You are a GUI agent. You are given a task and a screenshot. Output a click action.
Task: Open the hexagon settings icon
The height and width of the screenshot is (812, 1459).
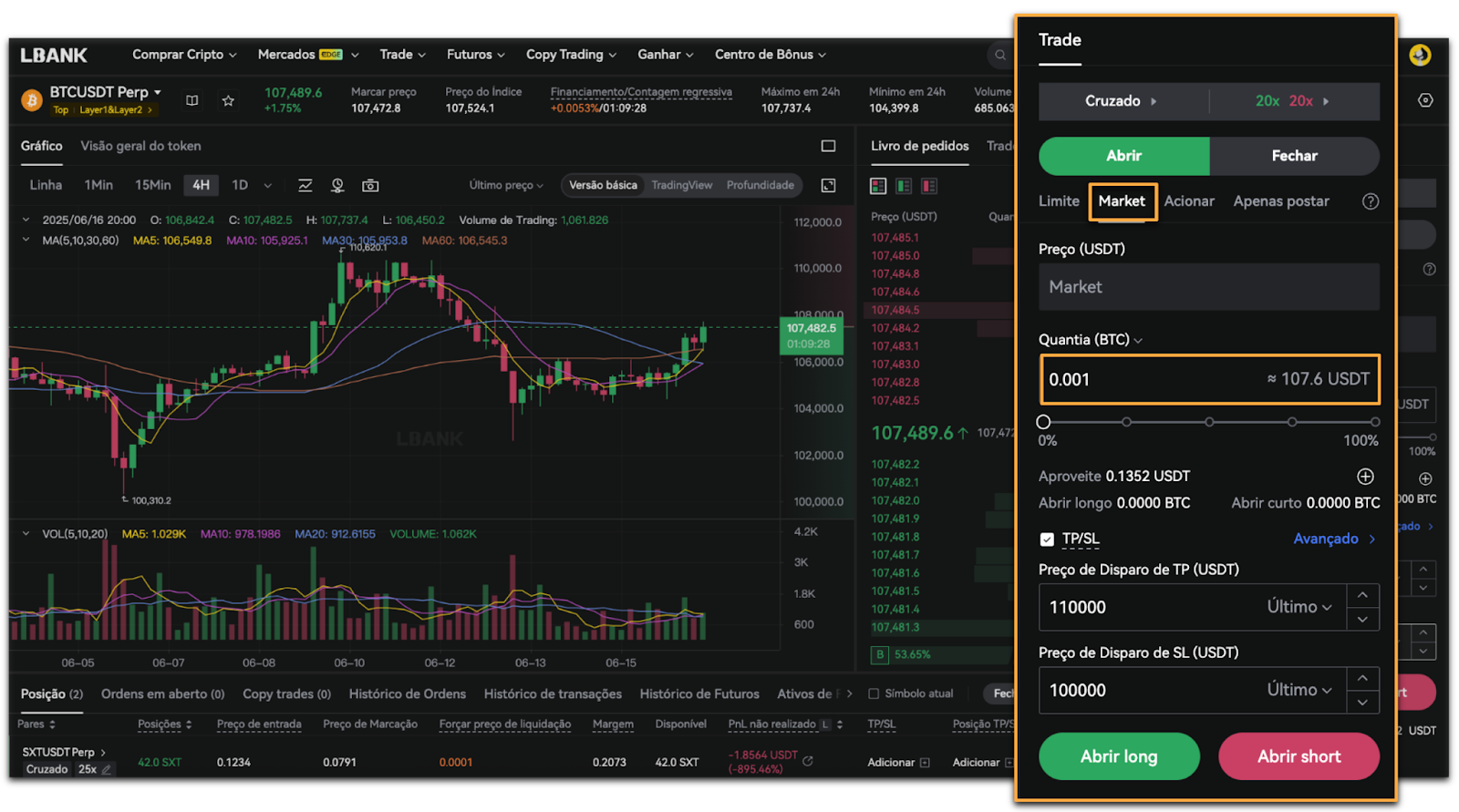point(1425,100)
